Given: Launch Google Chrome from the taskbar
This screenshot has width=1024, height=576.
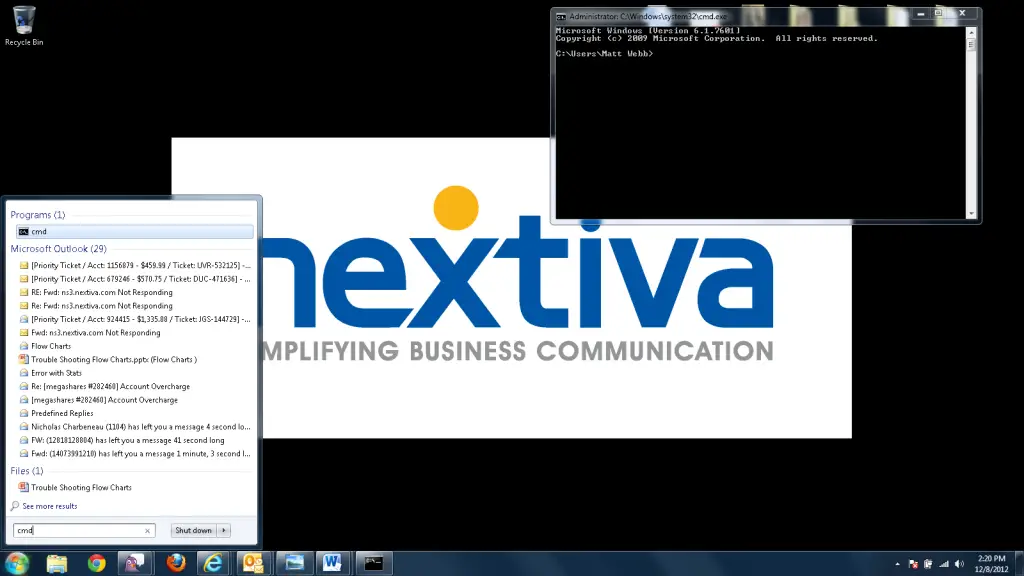Looking at the screenshot, I should click(96, 563).
